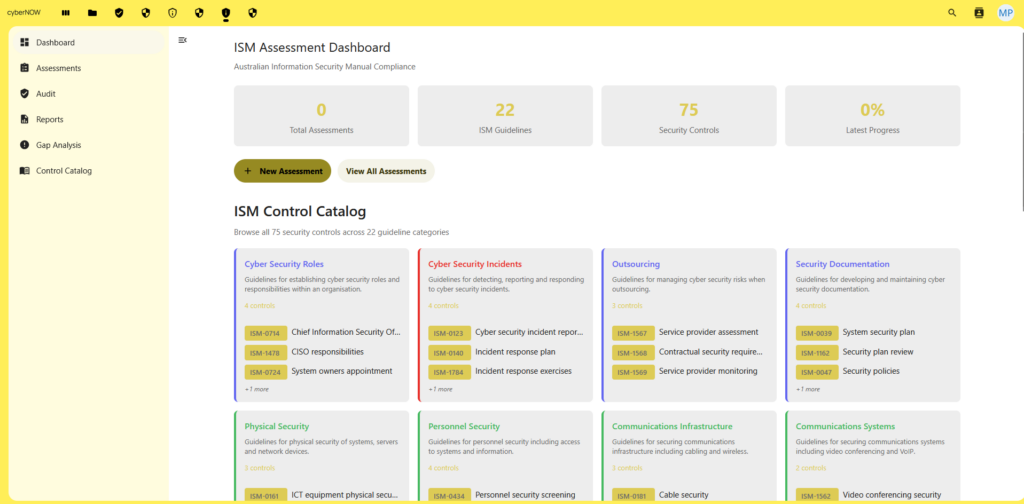
Task: Expand '+1 more' under Cyber Security Roles
Action: pos(255,389)
